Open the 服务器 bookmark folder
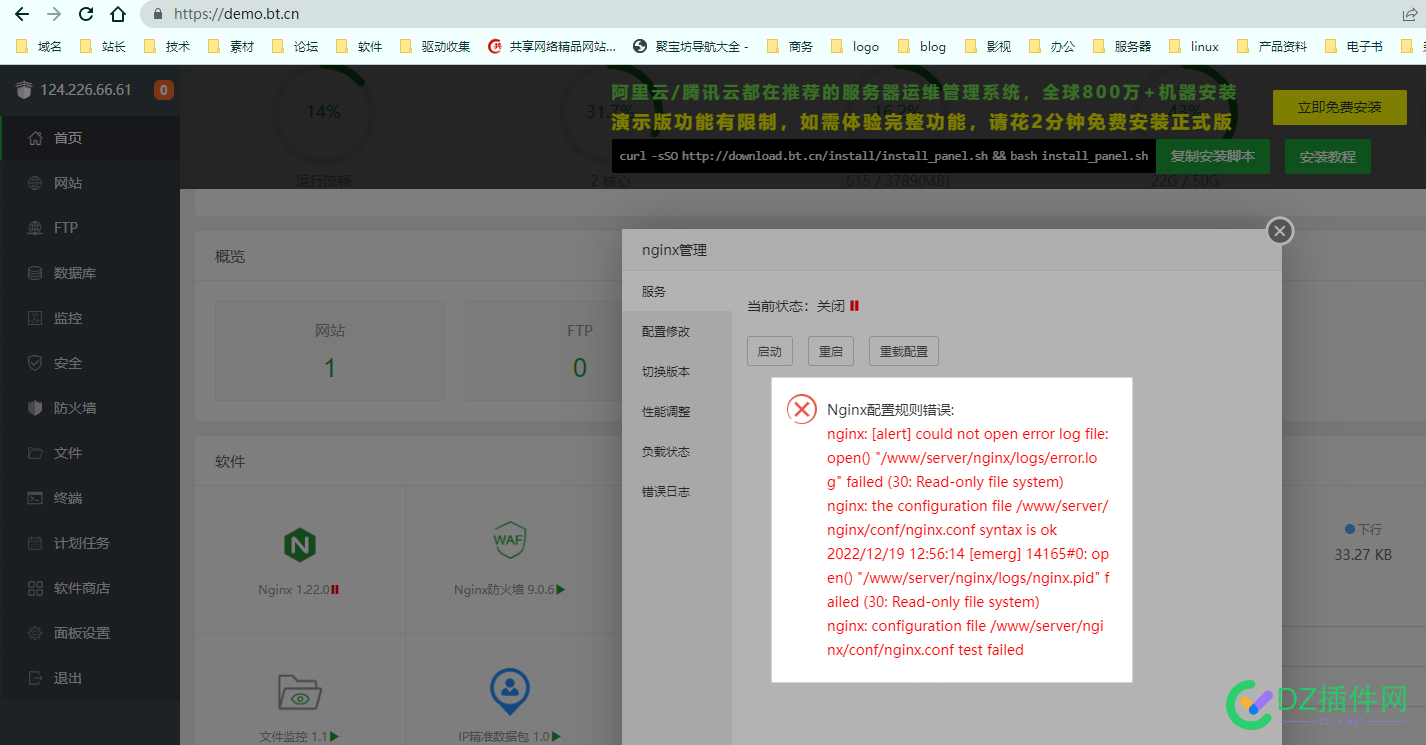 click(x=1123, y=46)
